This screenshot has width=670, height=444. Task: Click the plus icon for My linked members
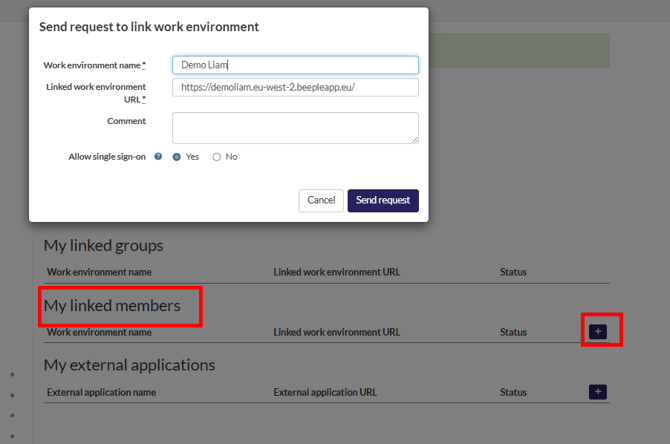[598, 331]
